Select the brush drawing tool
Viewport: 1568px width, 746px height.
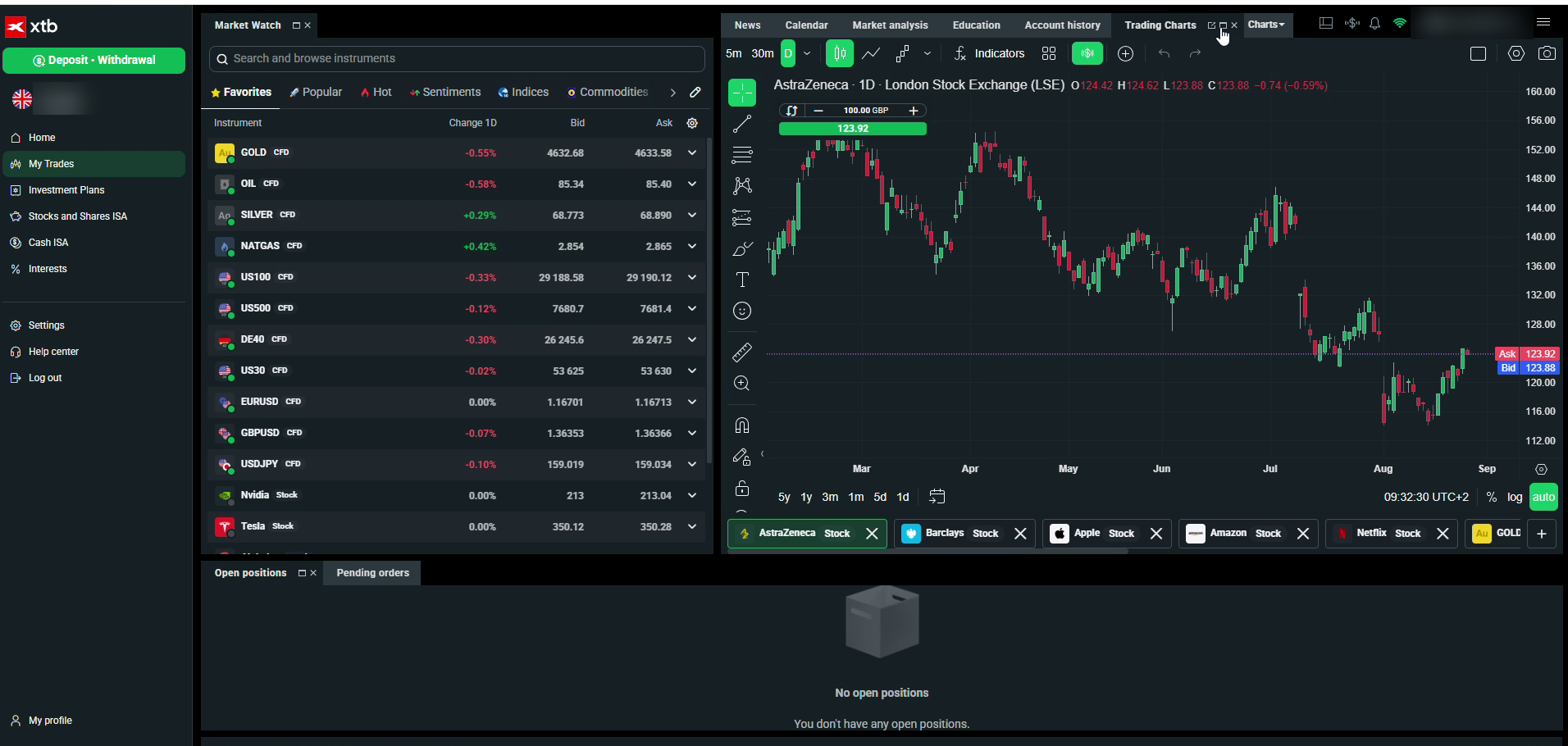[742, 248]
